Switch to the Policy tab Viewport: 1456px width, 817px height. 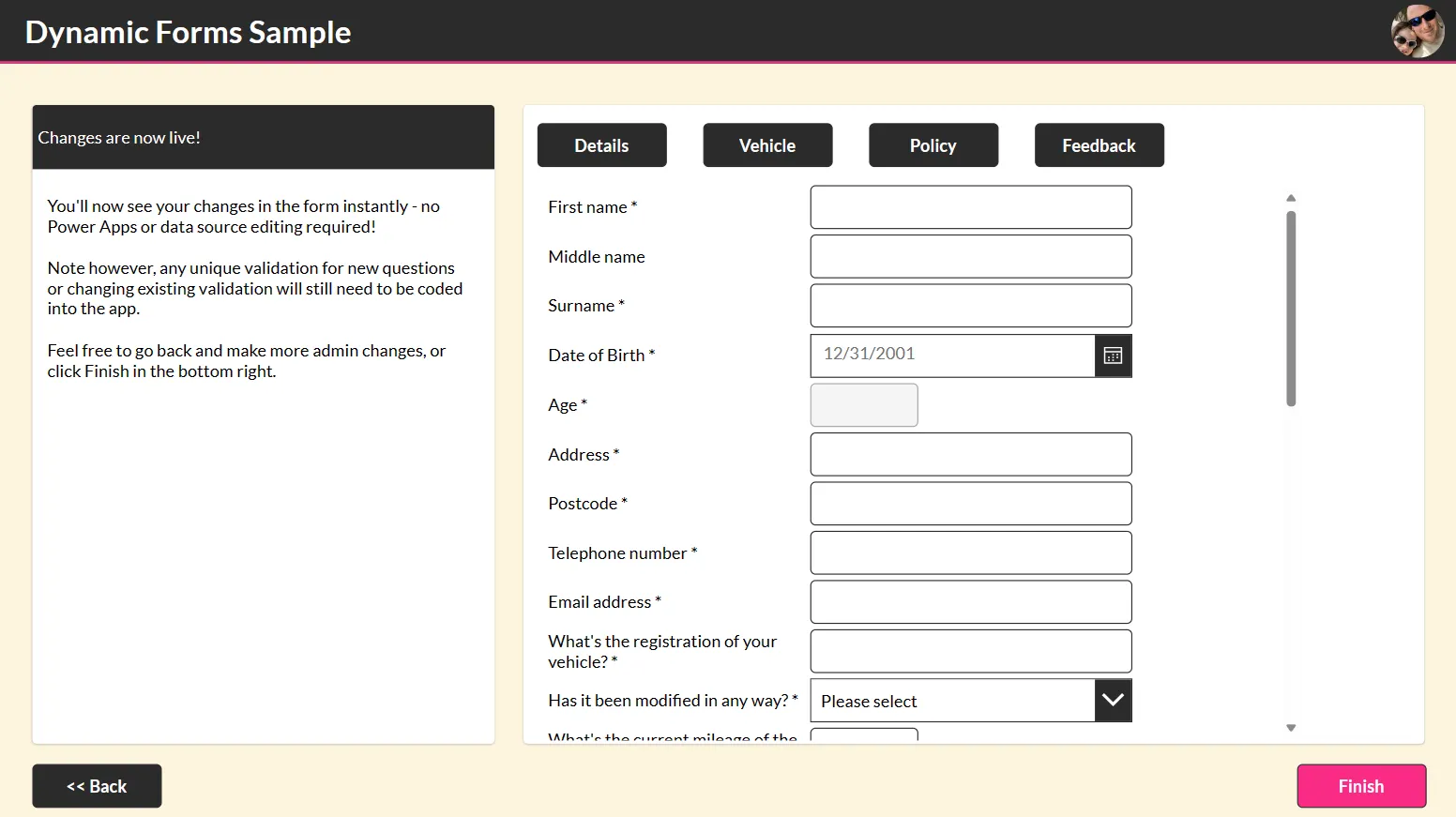click(933, 145)
